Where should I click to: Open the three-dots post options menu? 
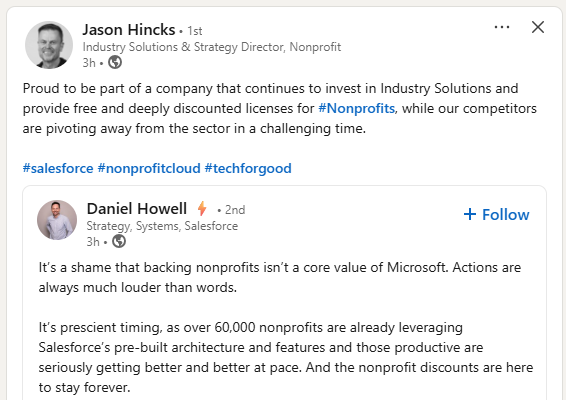click(x=502, y=27)
